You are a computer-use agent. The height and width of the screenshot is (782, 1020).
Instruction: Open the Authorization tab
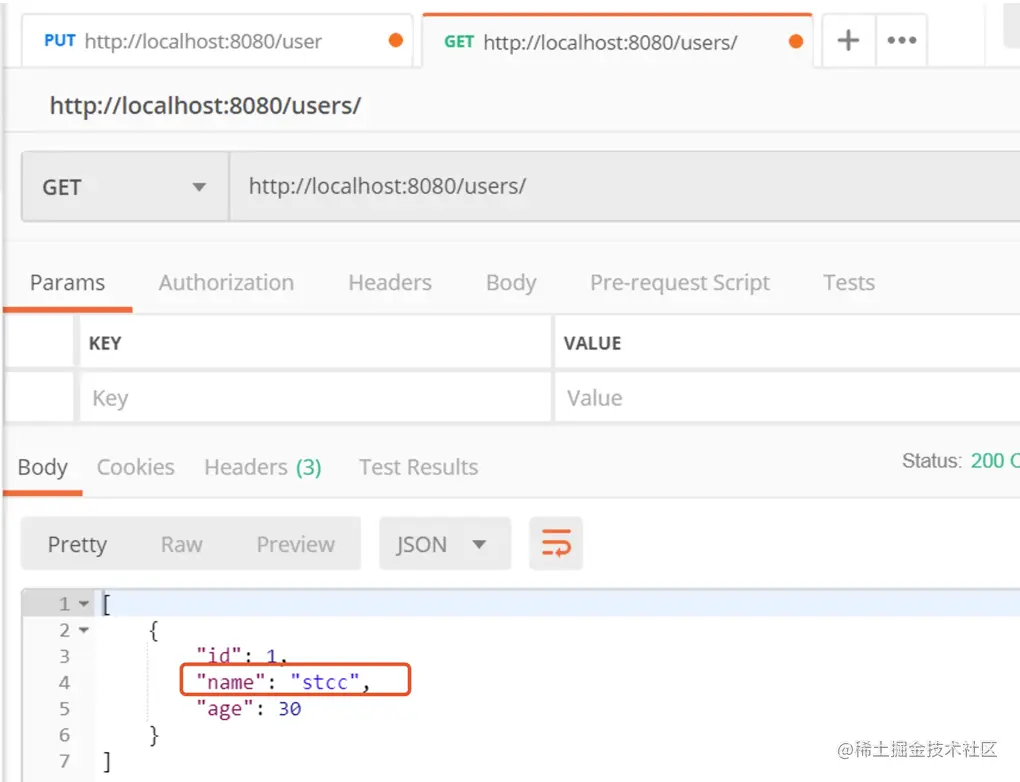[226, 282]
